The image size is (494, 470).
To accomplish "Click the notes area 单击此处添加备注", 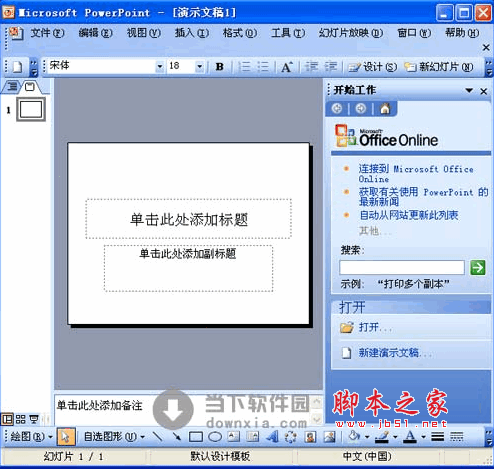I will tap(183, 409).
